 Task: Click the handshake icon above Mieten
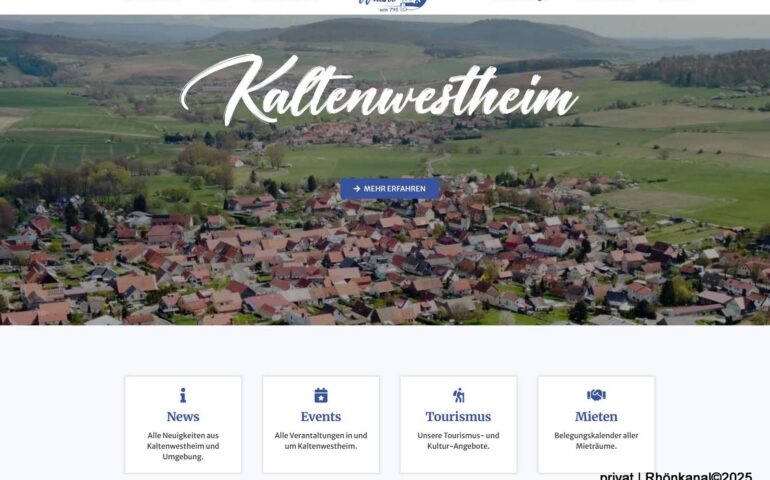[596, 395]
